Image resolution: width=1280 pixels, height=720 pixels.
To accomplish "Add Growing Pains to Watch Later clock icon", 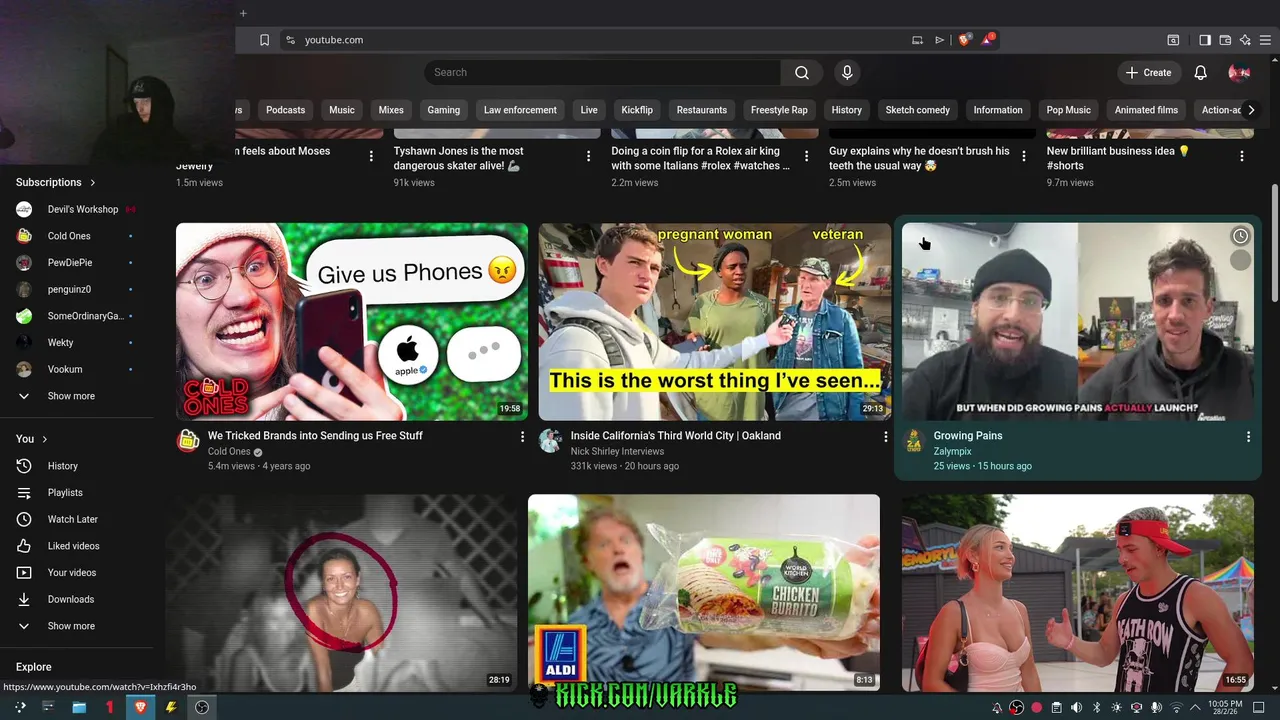I will click(x=1240, y=236).
